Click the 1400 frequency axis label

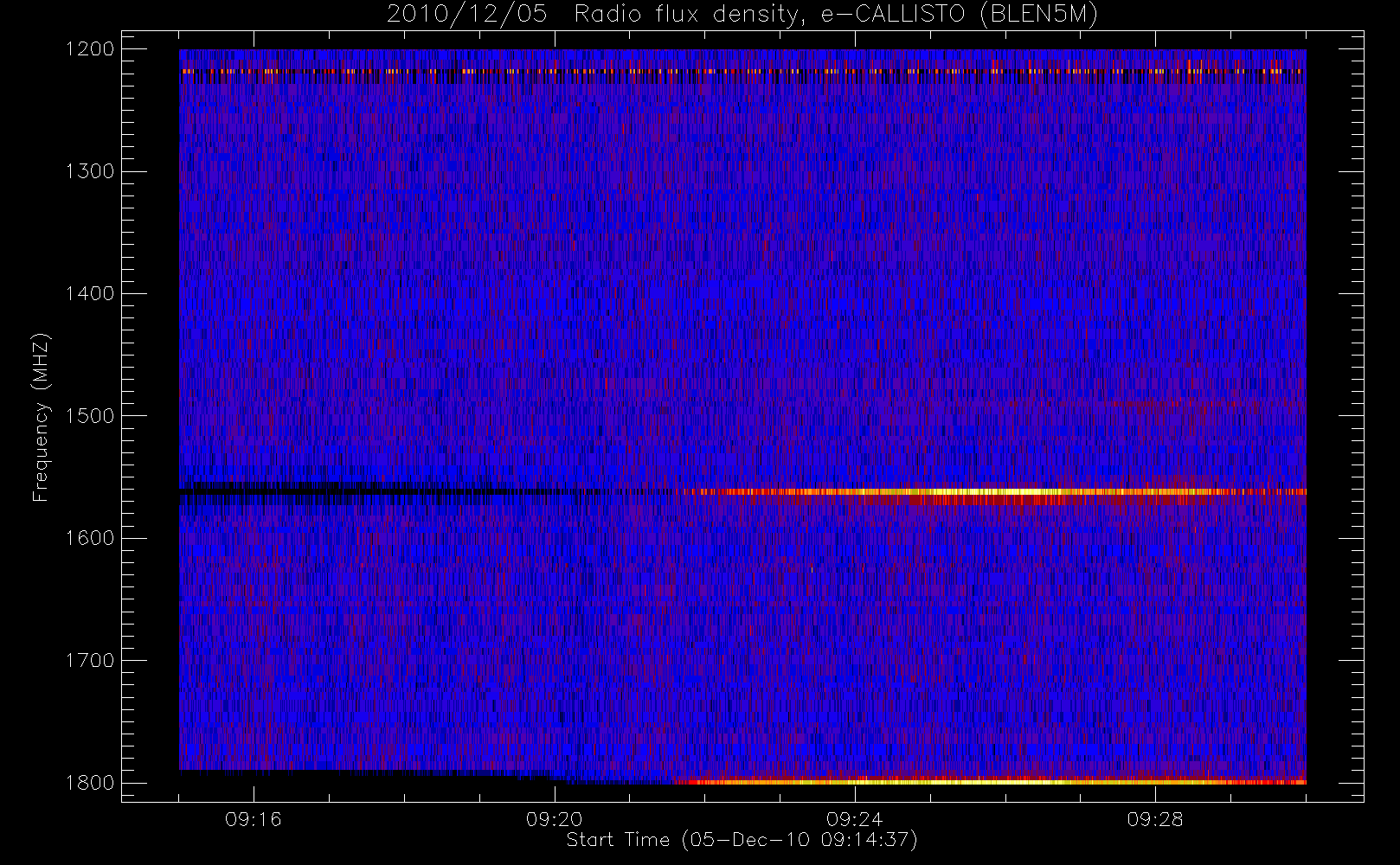coord(90,293)
